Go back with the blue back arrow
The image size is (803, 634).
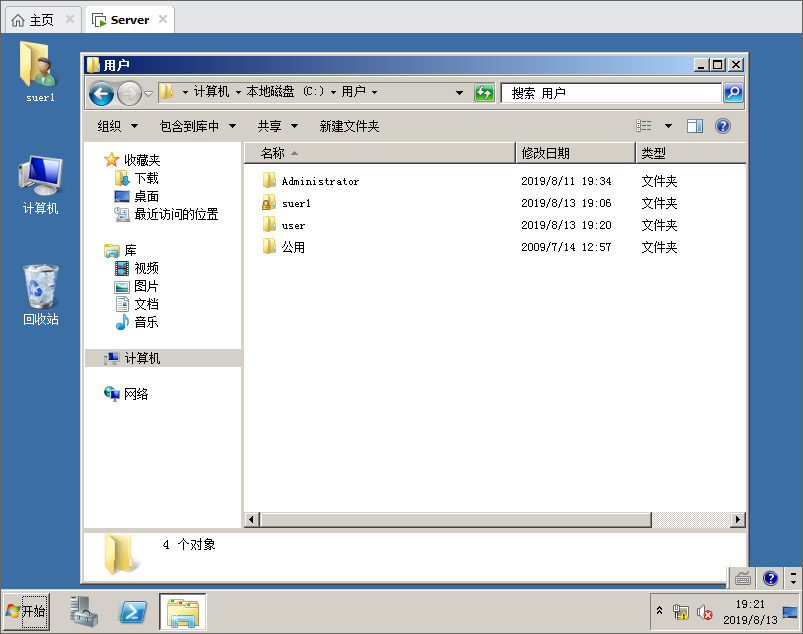101,94
